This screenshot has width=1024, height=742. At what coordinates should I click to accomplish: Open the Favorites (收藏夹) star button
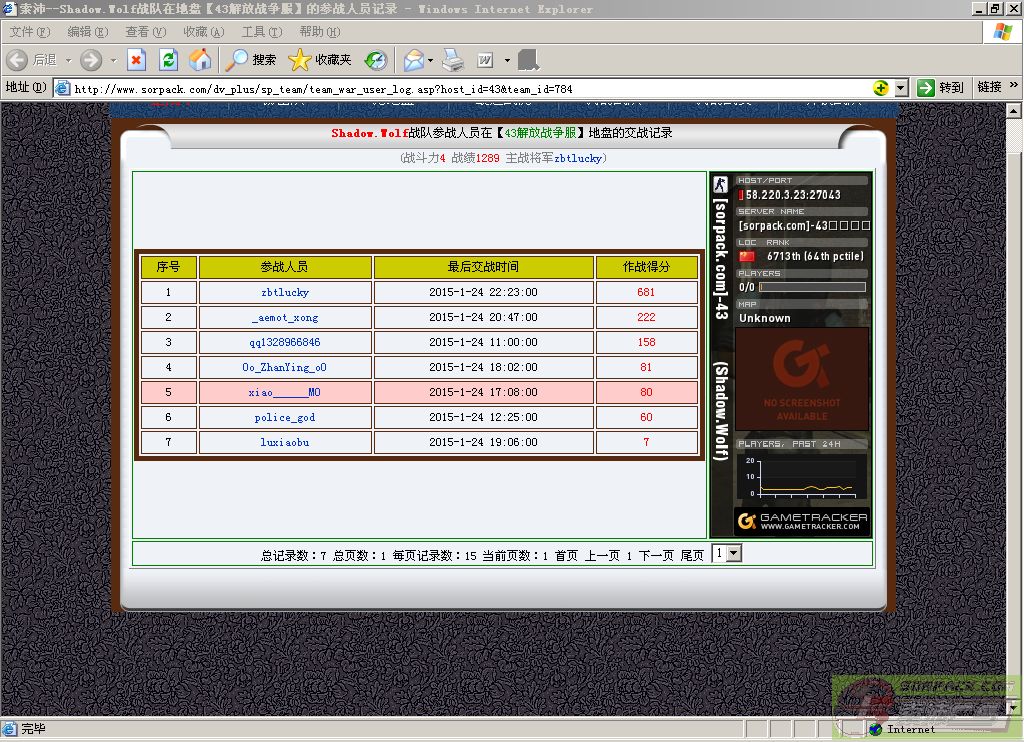point(320,60)
